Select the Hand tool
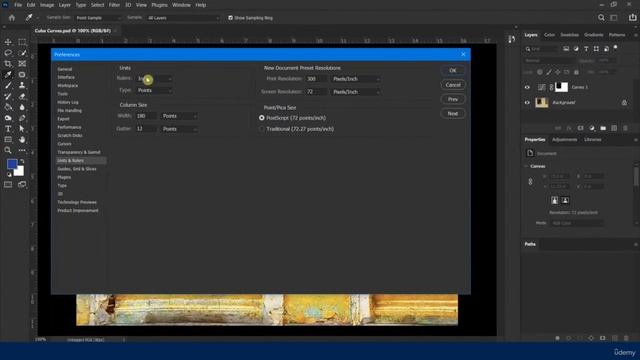Screen dimensions: 640x360 point(22,140)
